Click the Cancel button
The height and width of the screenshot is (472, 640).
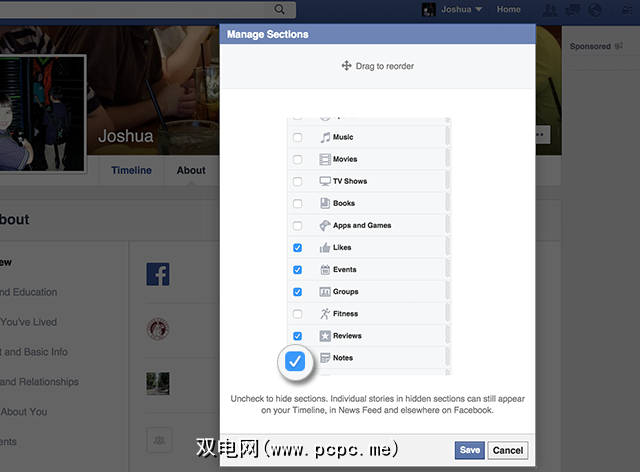click(x=508, y=450)
